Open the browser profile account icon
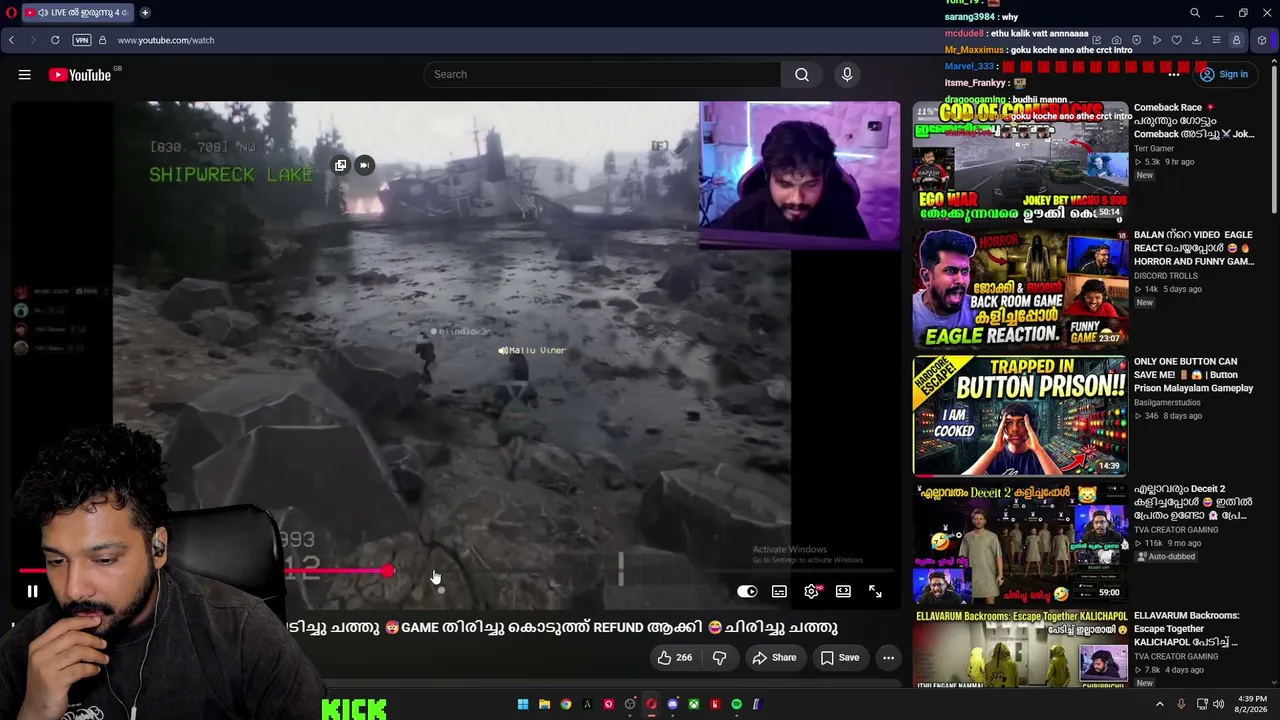Image resolution: width=1280 pixels, height=720 pixels. coord(1237,40)
